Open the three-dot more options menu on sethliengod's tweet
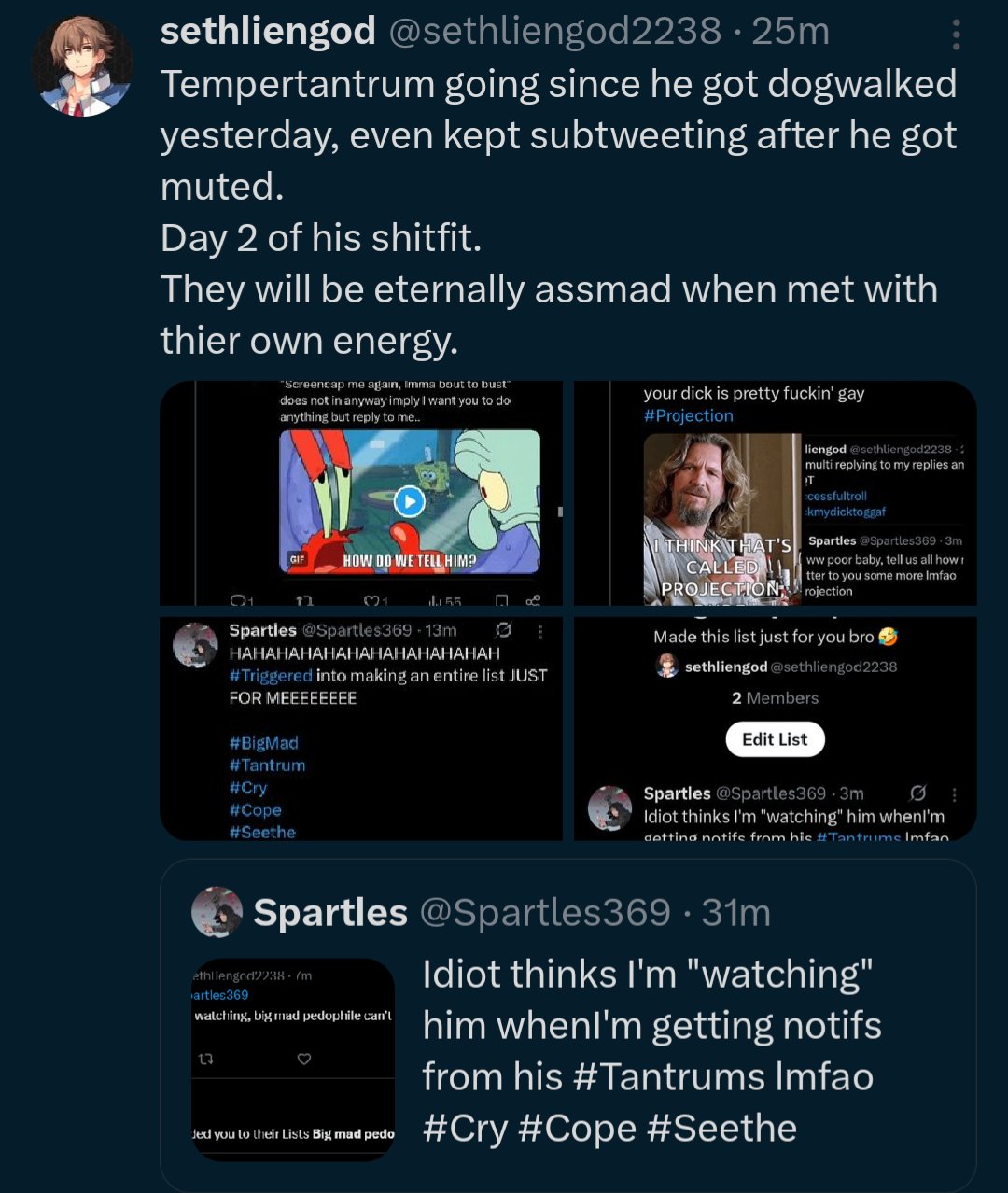The image size is (1008, 1193). pyautogui.click(x=956, y=35)
